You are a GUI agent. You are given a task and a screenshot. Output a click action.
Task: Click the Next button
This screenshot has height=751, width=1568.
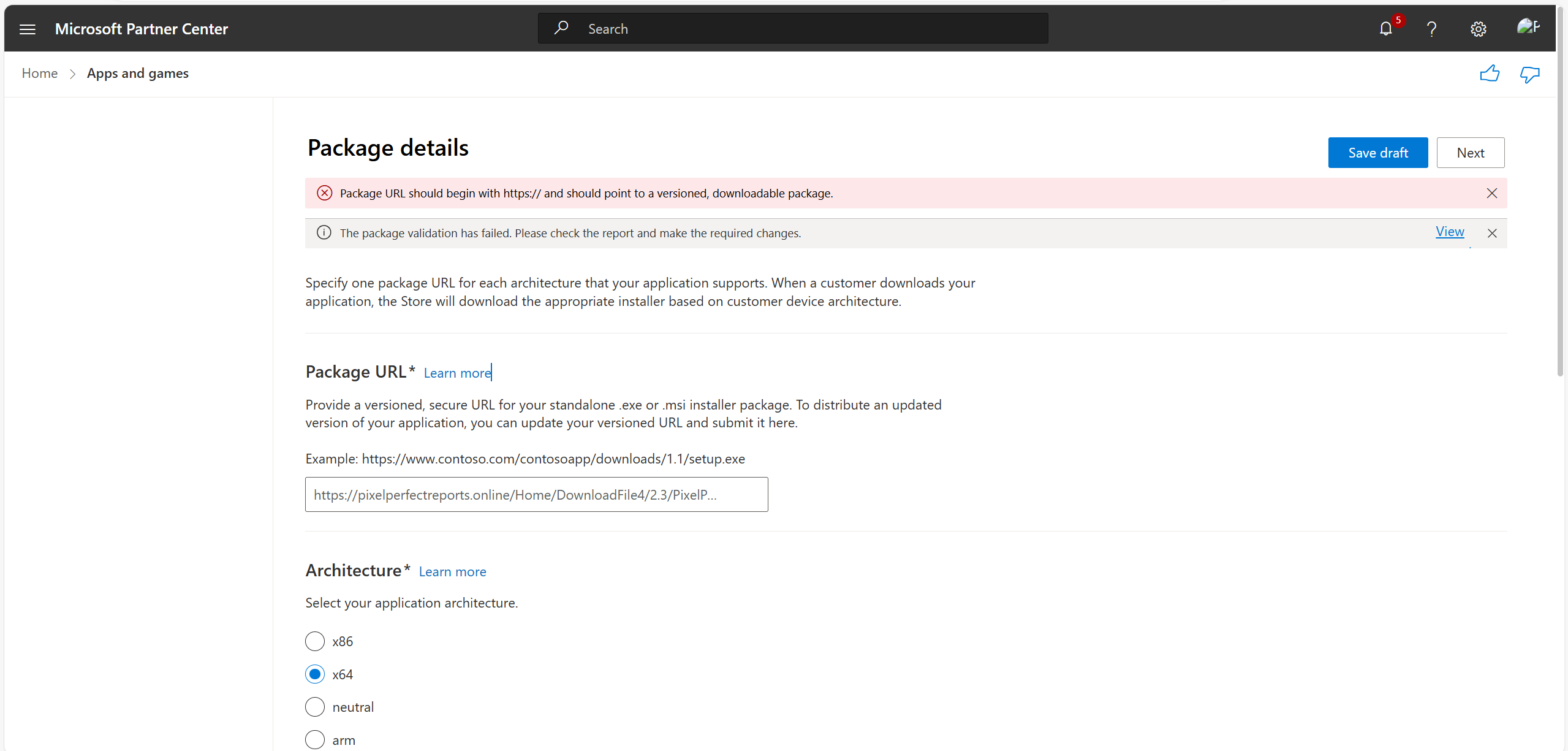pos(1471,153)
